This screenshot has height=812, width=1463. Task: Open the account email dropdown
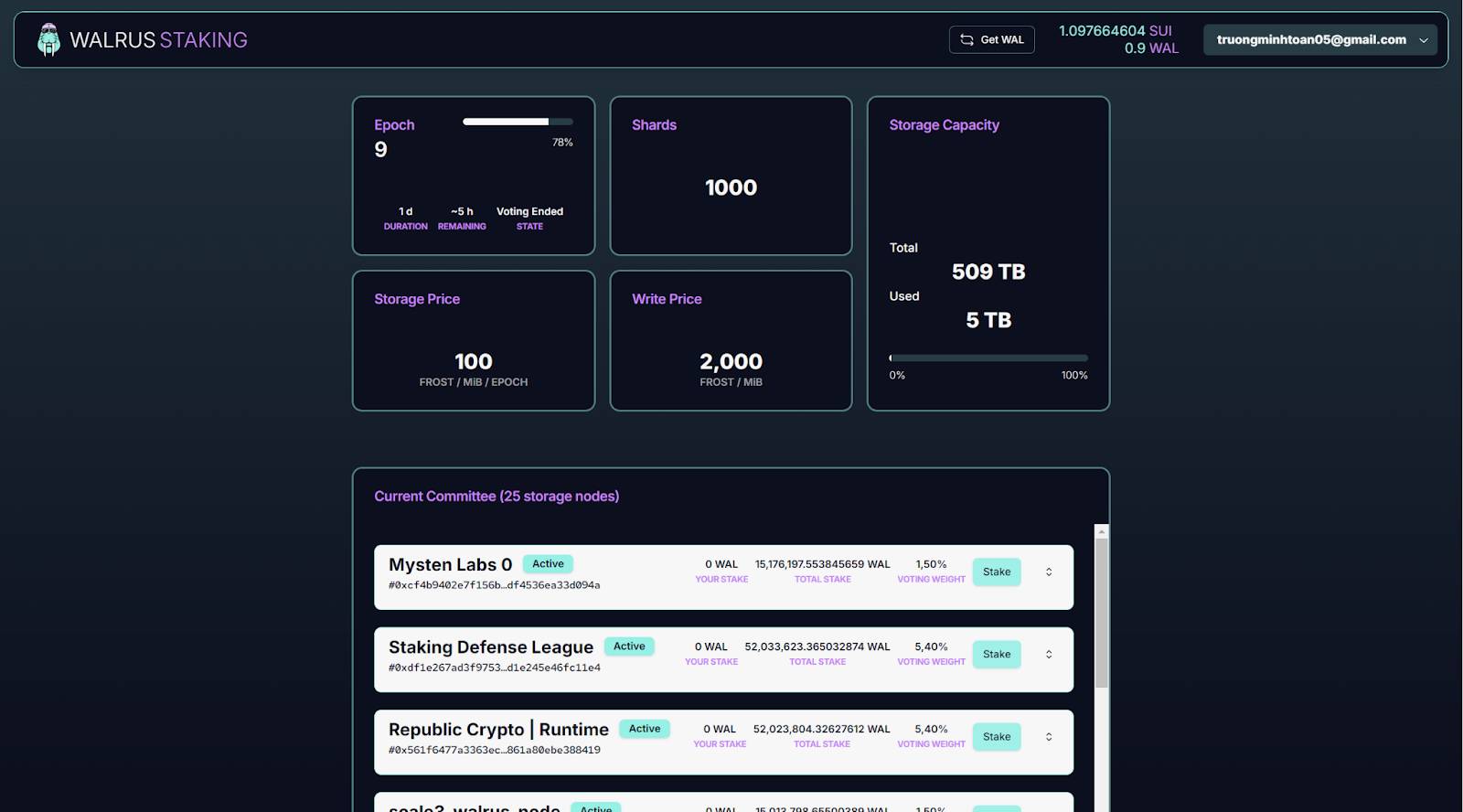[1319, 39]
